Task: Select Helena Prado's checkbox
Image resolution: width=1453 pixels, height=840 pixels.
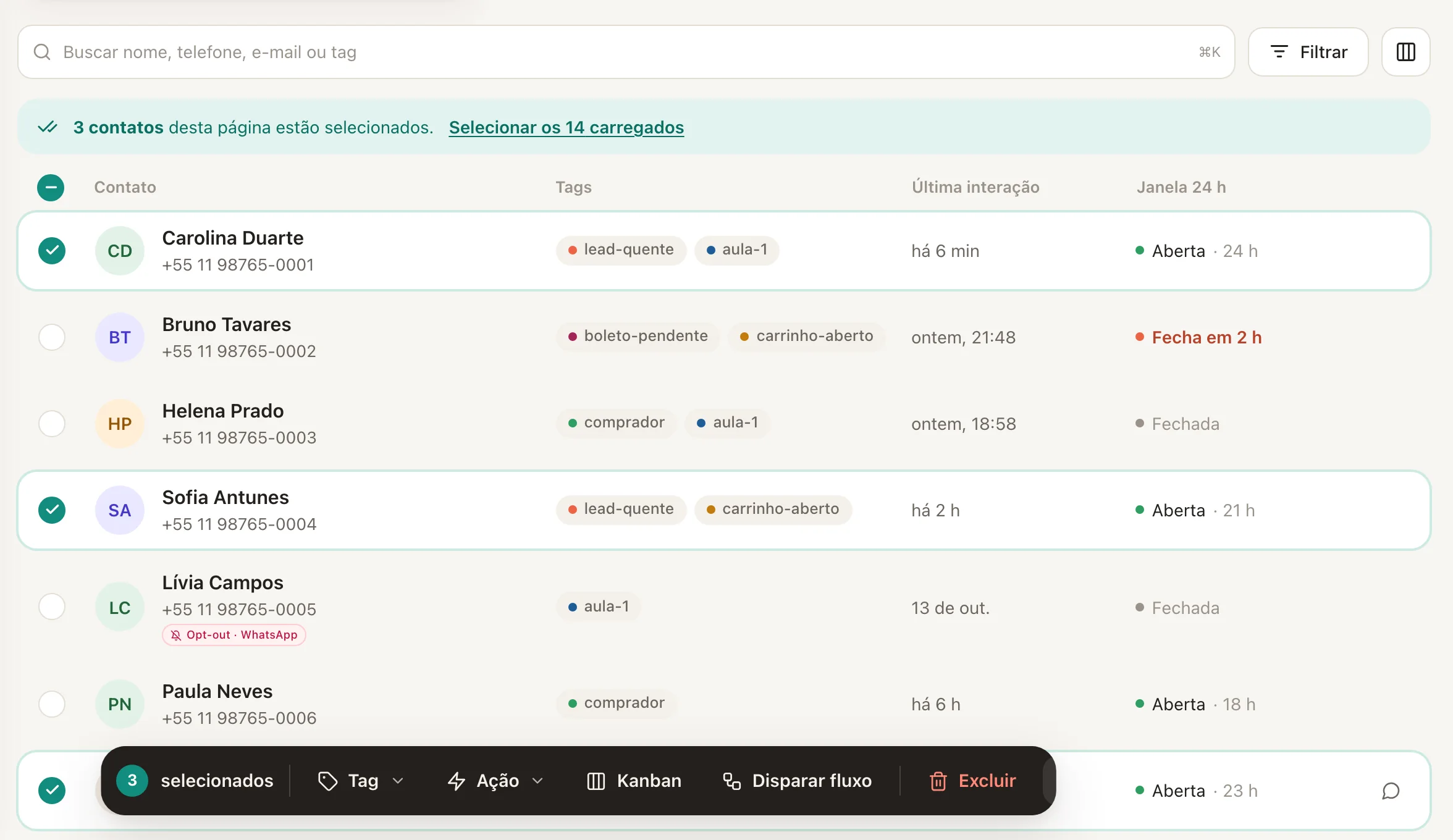Action: pos(52,424)
